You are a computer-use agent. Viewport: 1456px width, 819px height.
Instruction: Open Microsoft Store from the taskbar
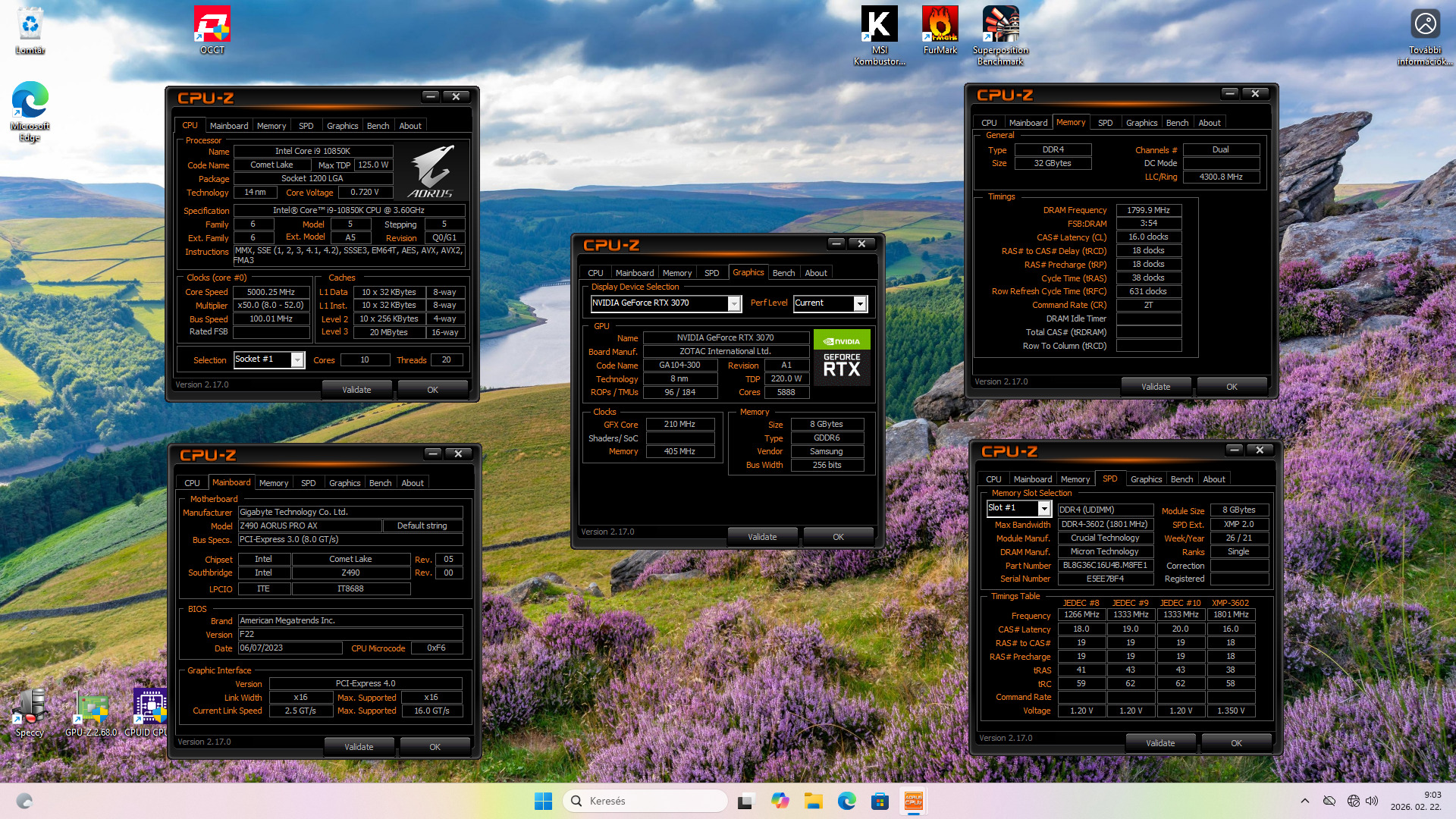(880, 801)
